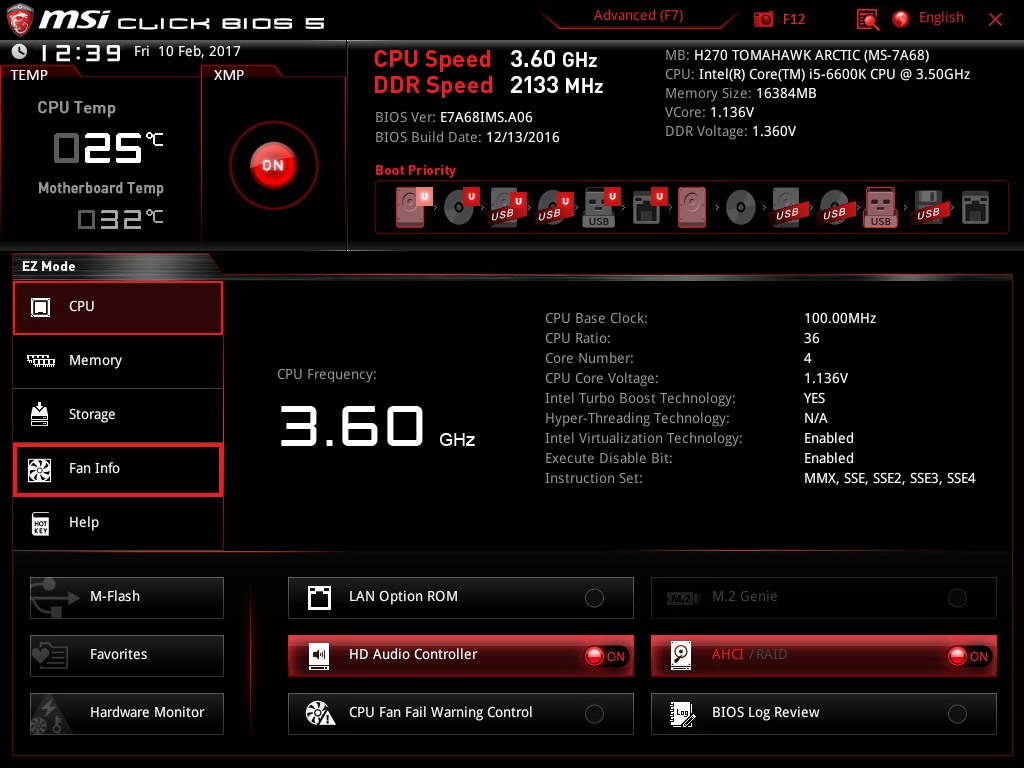The width and height of the screenshot is (1024, 768).
Task: Click the F12 screenshot camera icon
Action: (764, 19)
